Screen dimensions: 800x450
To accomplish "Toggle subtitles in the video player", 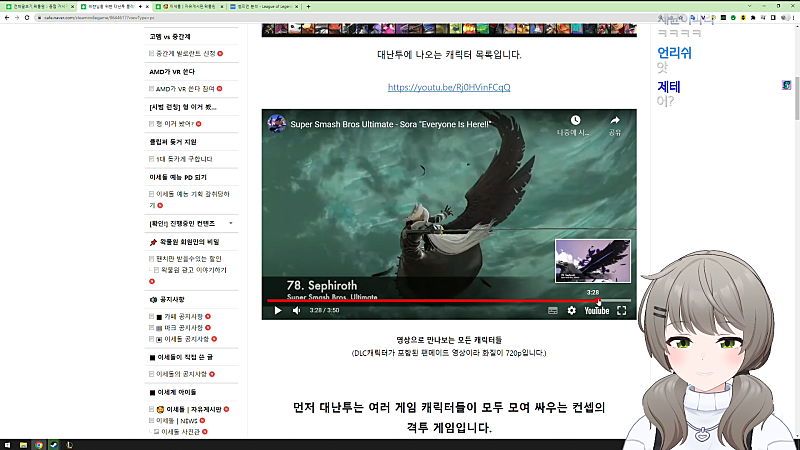I will click(552, 311).
